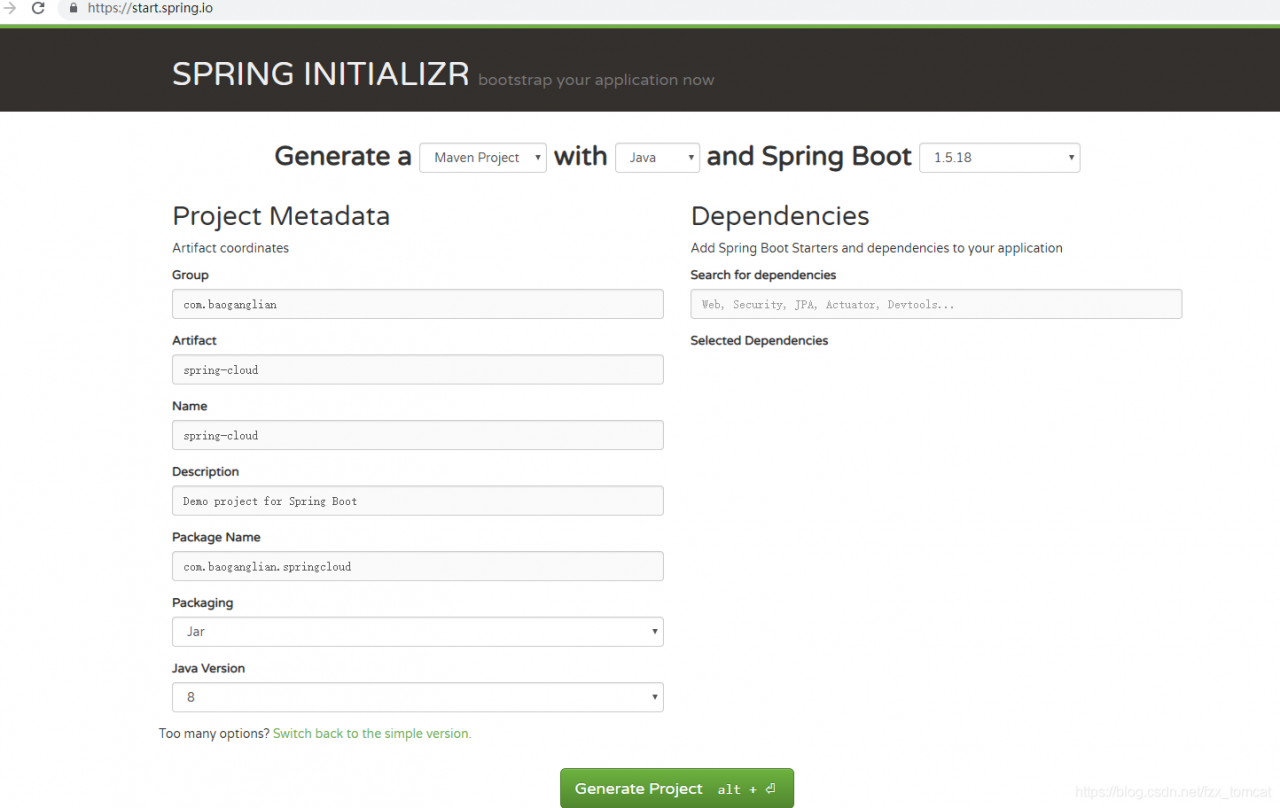
Task: Click into the Package Name field
Action: tap(418, 566)
